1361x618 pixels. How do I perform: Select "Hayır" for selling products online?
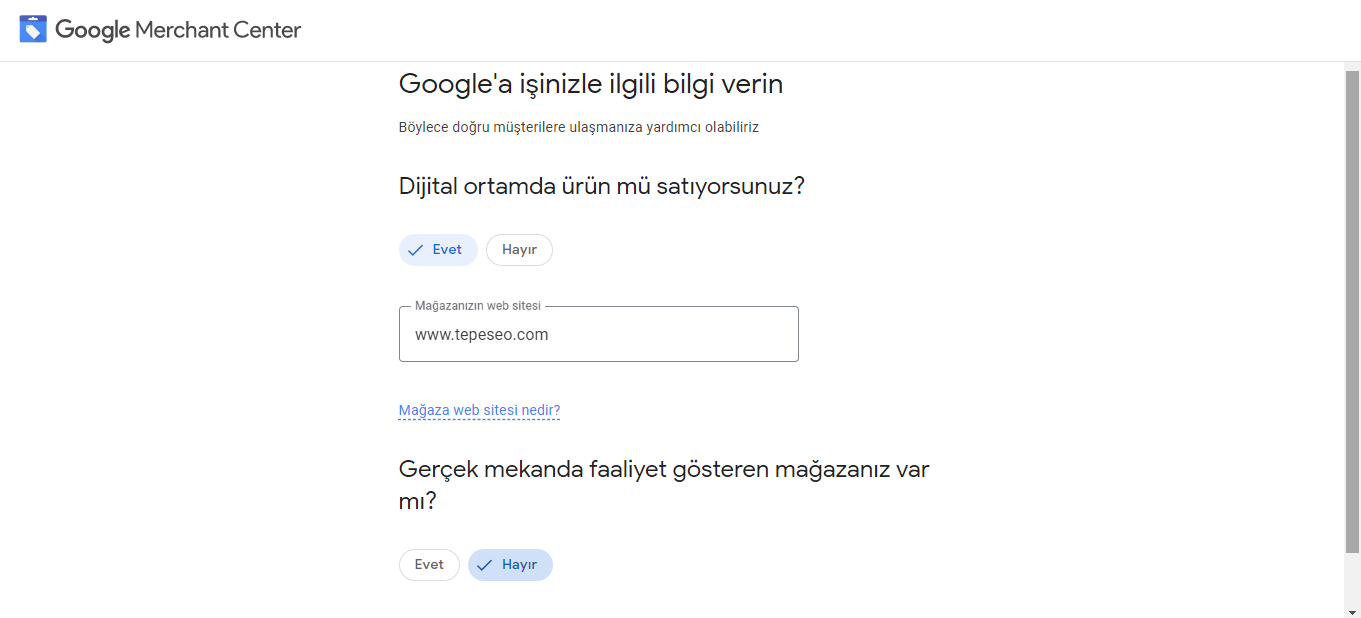pyautogui.click(x=519, y=250)
